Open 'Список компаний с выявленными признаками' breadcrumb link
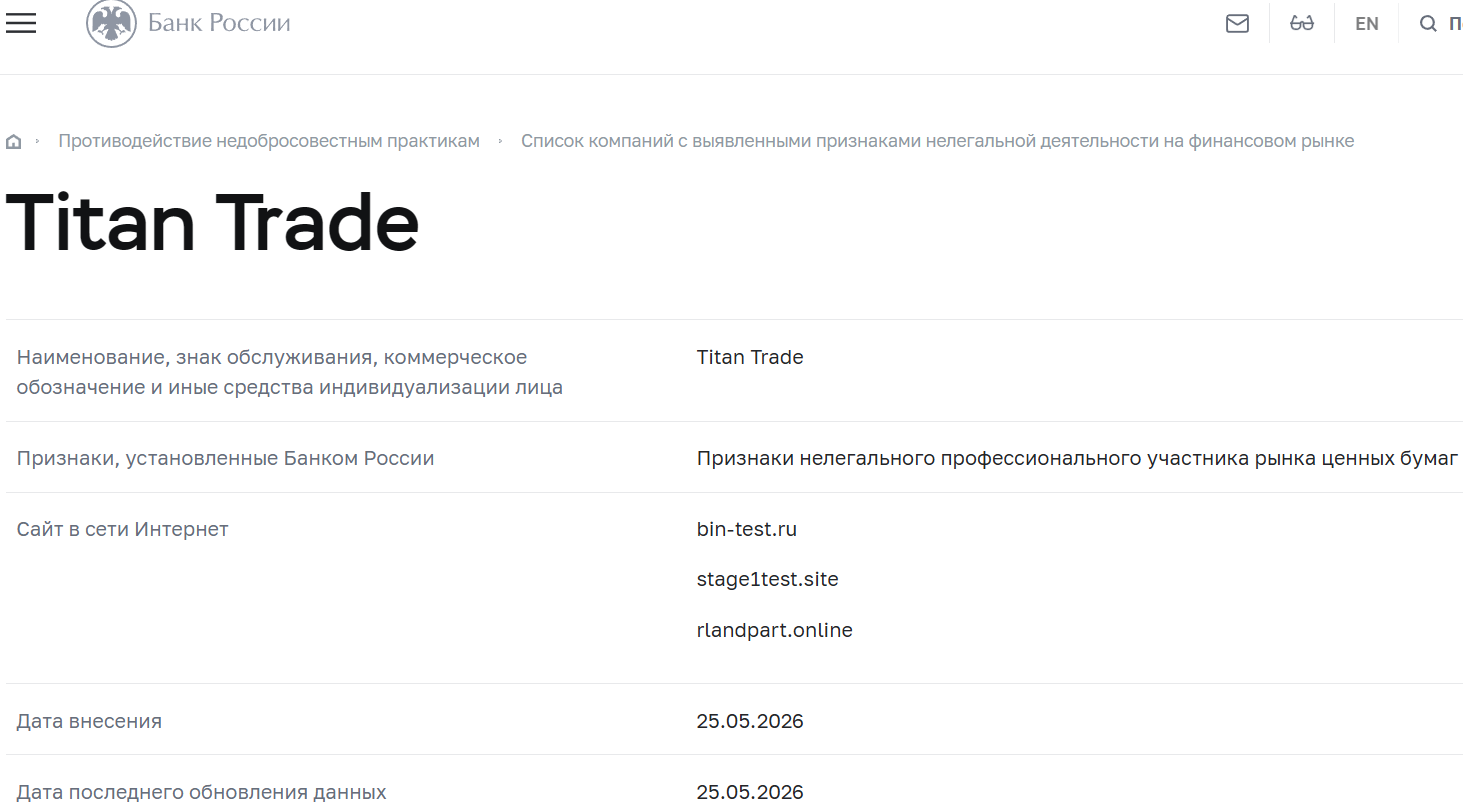Viewport: 1463px width, 812px height. pos(937,141)
